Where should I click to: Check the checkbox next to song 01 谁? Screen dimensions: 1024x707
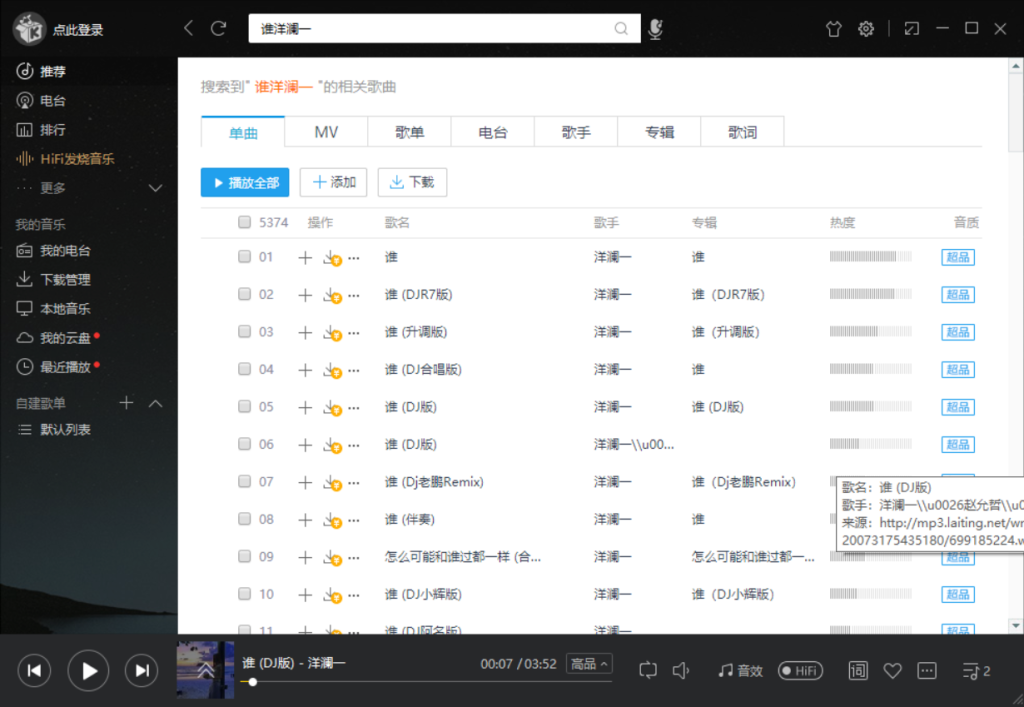pyautogui.click(x=243, y=257)
